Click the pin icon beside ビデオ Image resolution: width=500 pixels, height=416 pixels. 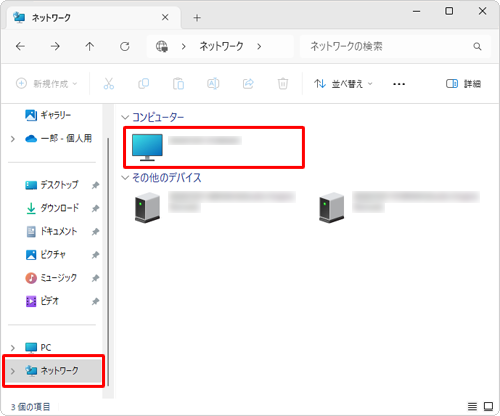coord(95,301)
